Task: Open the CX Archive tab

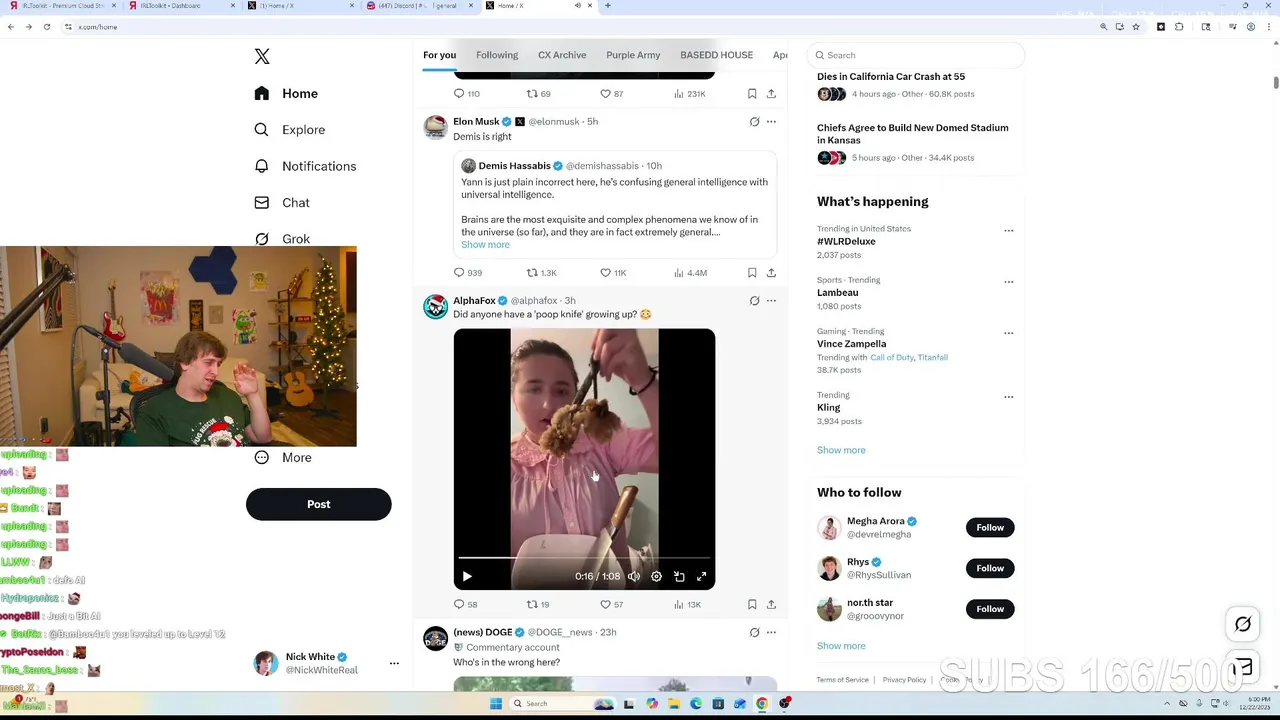Action: 562,55
